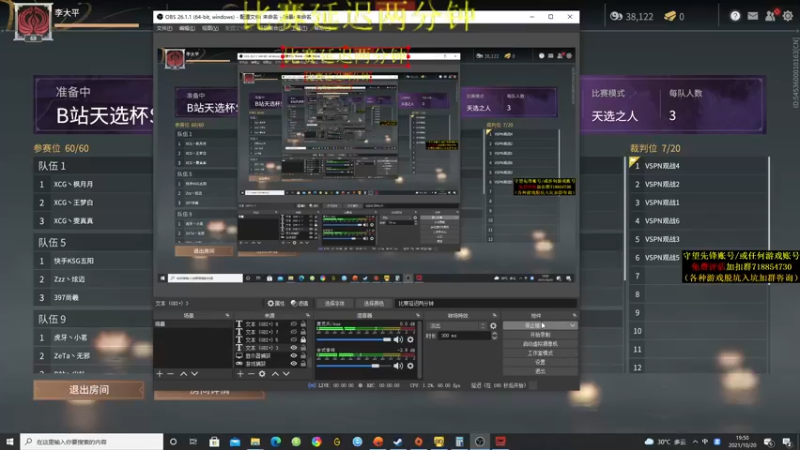Select the 文本 (GDI+) 3 source row
Image resolution: width=800 pixels, height=450 pixels.
coord(272,348)
